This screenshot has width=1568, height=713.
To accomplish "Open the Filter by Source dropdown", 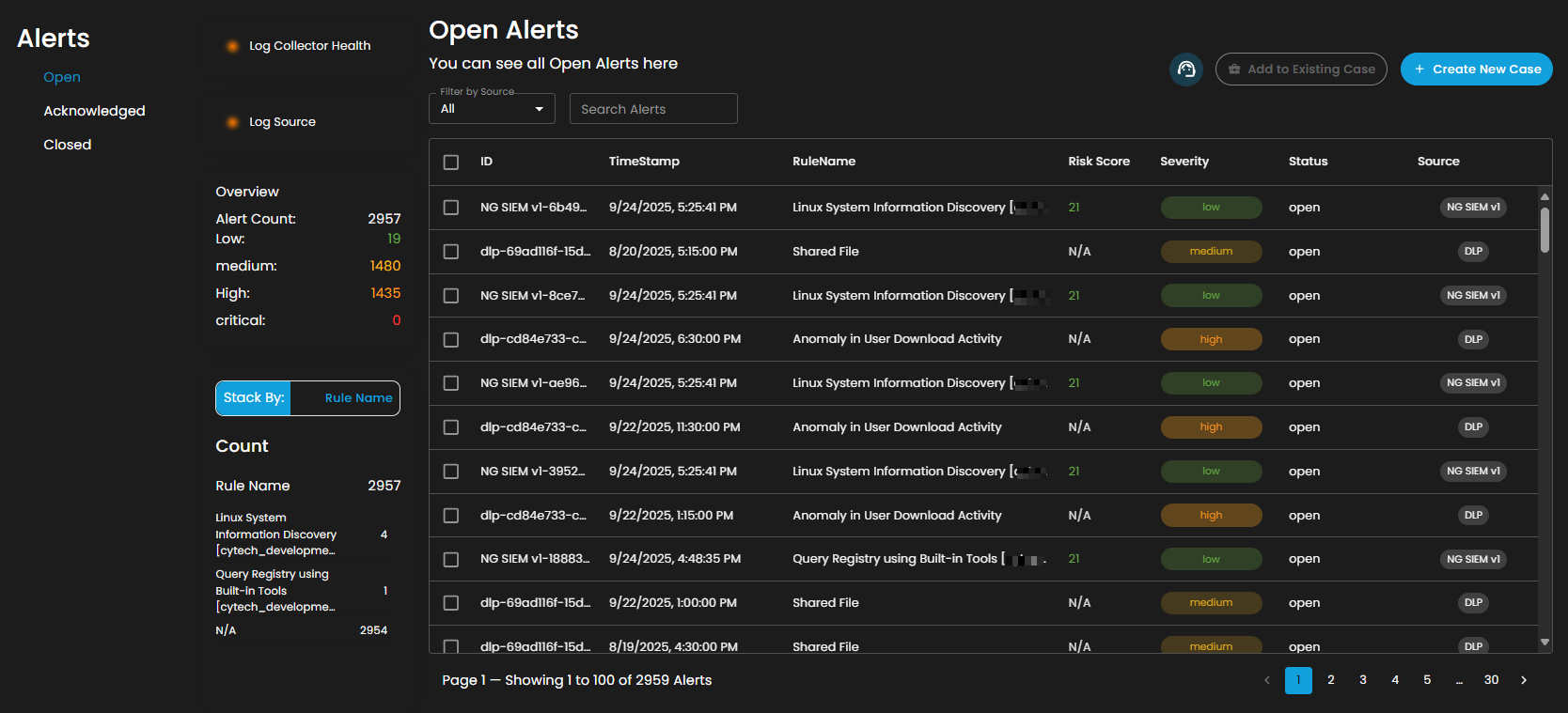I will point(492,109).
